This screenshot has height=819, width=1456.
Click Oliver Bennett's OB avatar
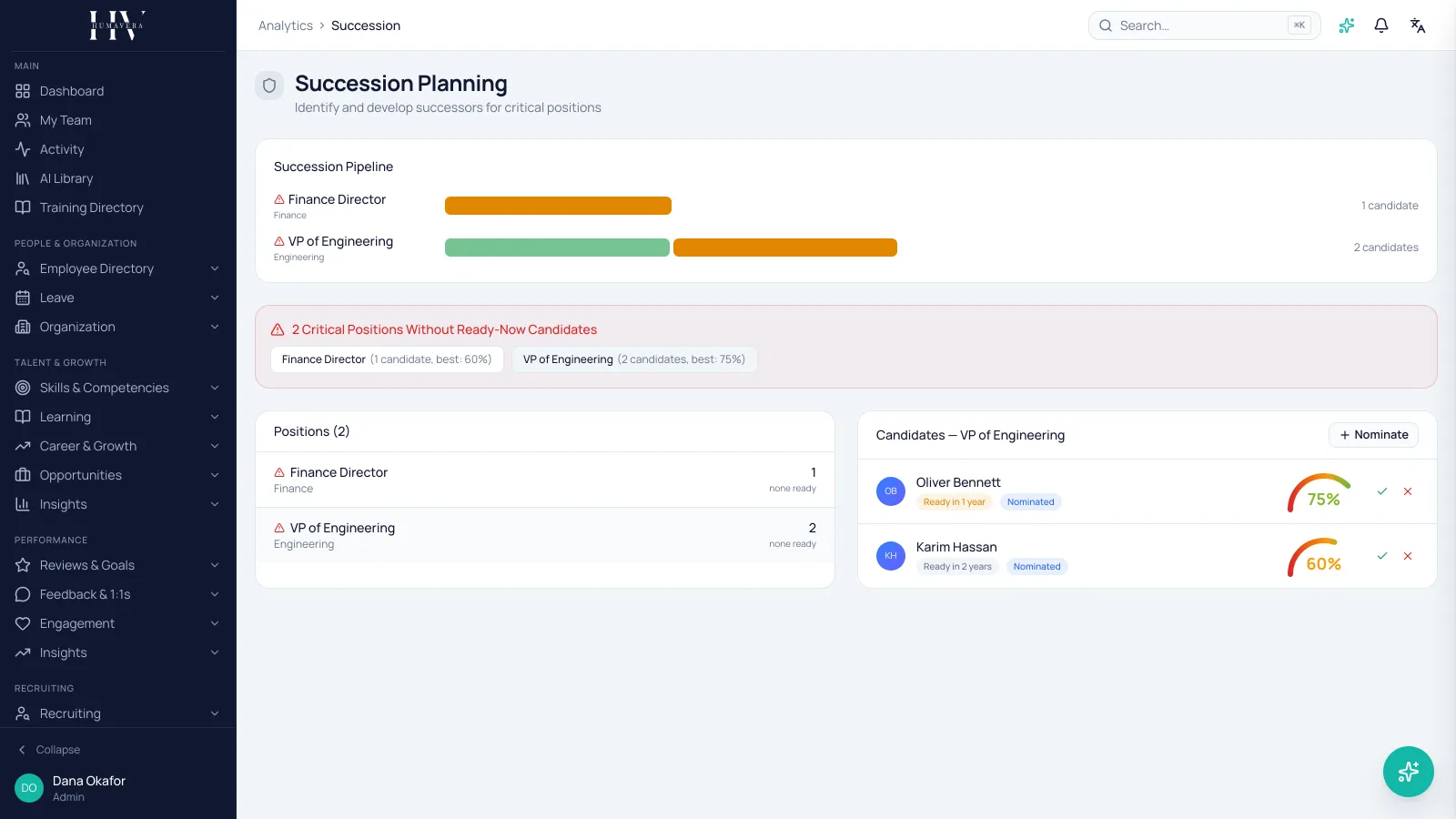pyautogui.click(x=891, y=491)
